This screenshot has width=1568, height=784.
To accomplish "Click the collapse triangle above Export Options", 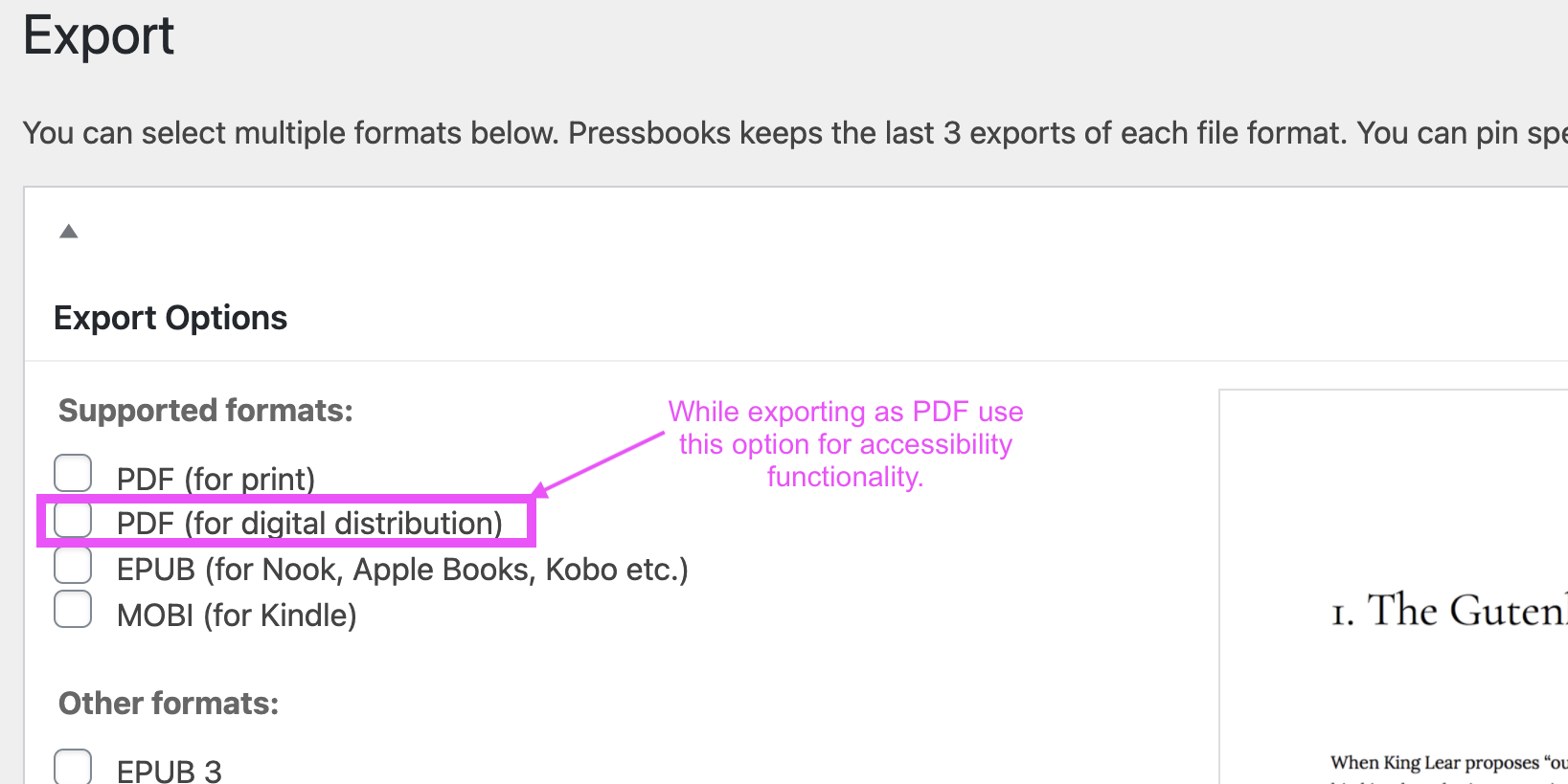I will point(68,231).
